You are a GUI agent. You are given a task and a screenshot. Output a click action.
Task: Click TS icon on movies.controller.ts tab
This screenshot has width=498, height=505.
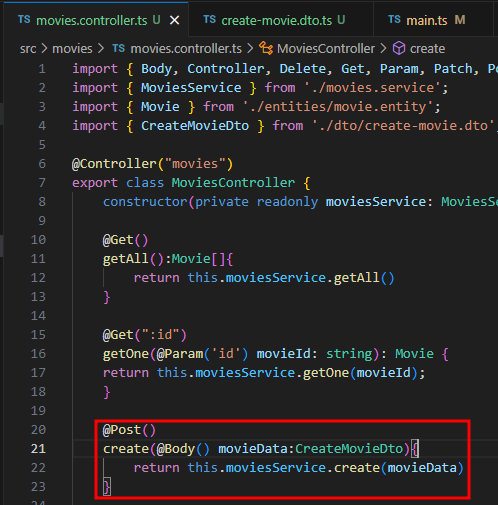coord(24,20)
